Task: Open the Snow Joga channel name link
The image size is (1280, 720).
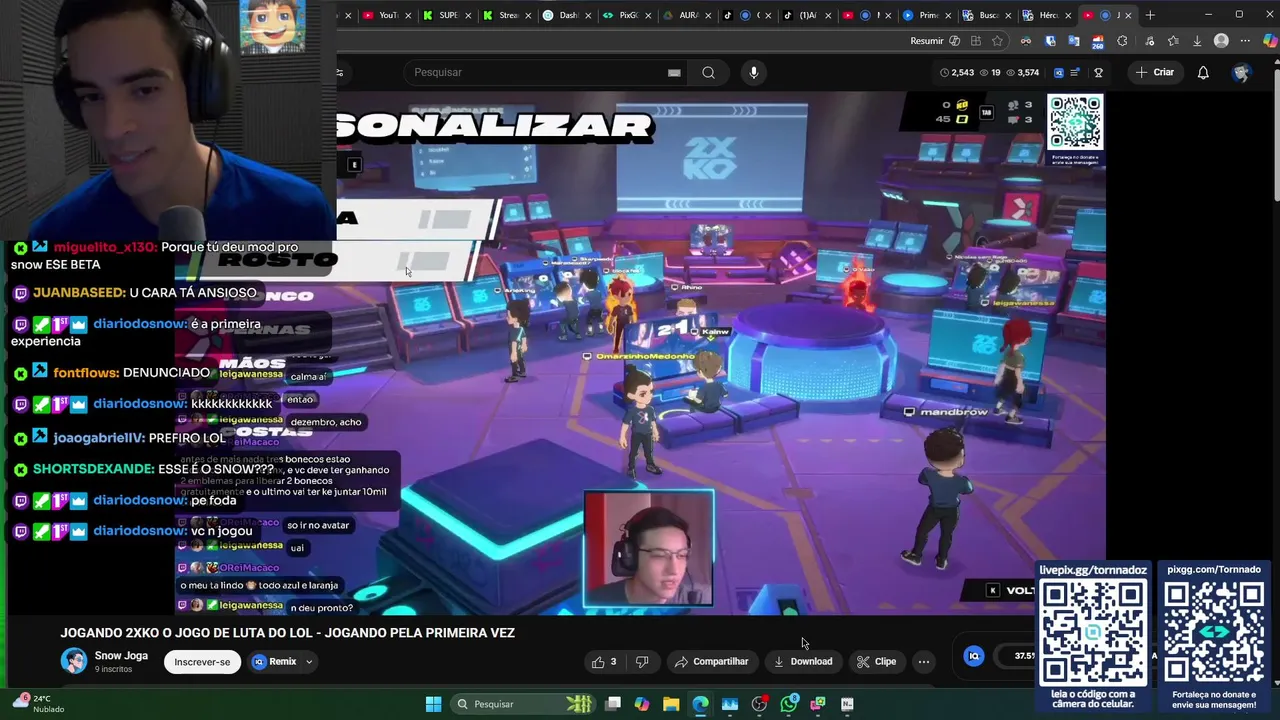Action: pyautogui.click(x=121, y=656)
